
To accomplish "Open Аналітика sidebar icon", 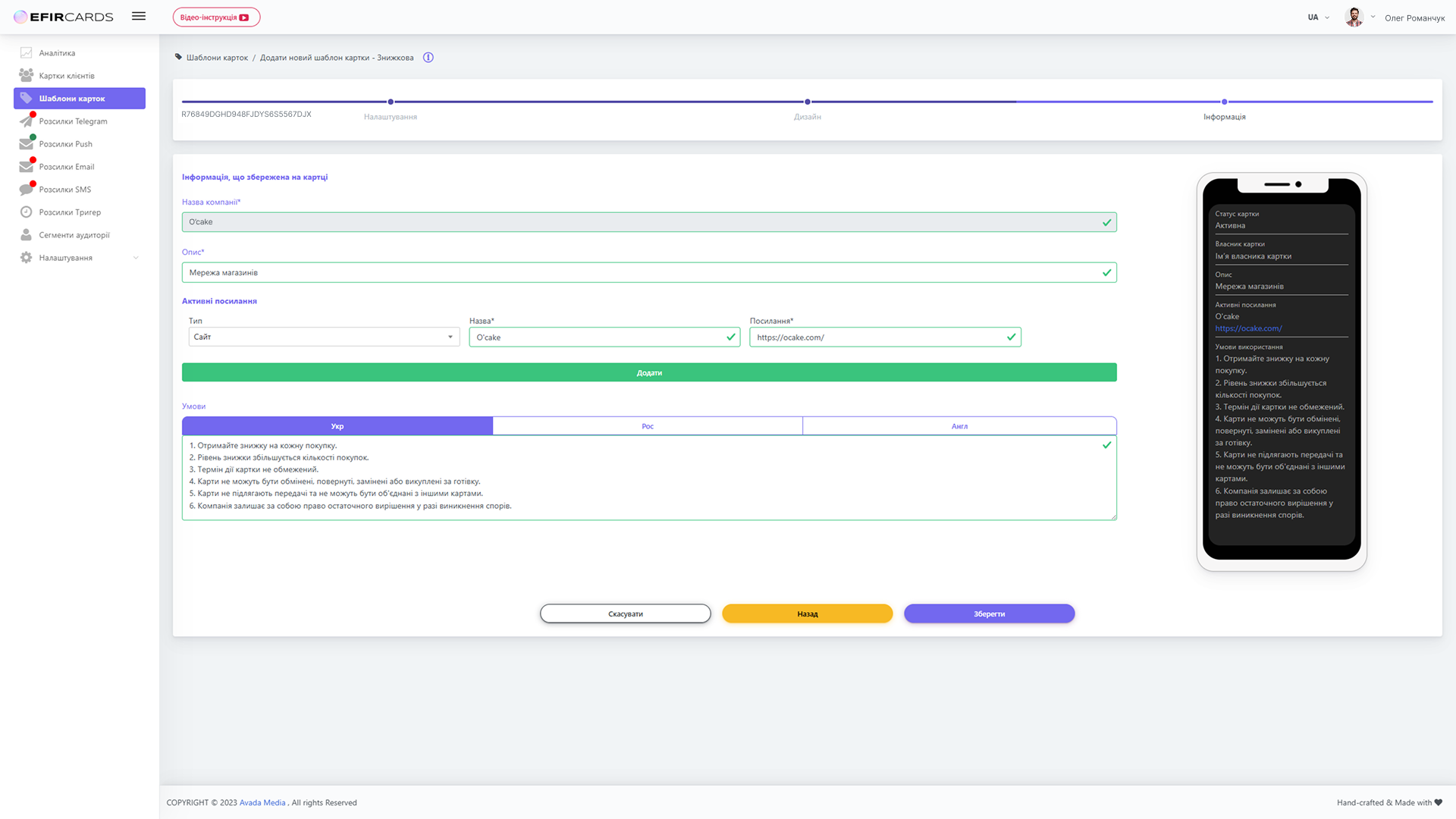I will (26, 53).
